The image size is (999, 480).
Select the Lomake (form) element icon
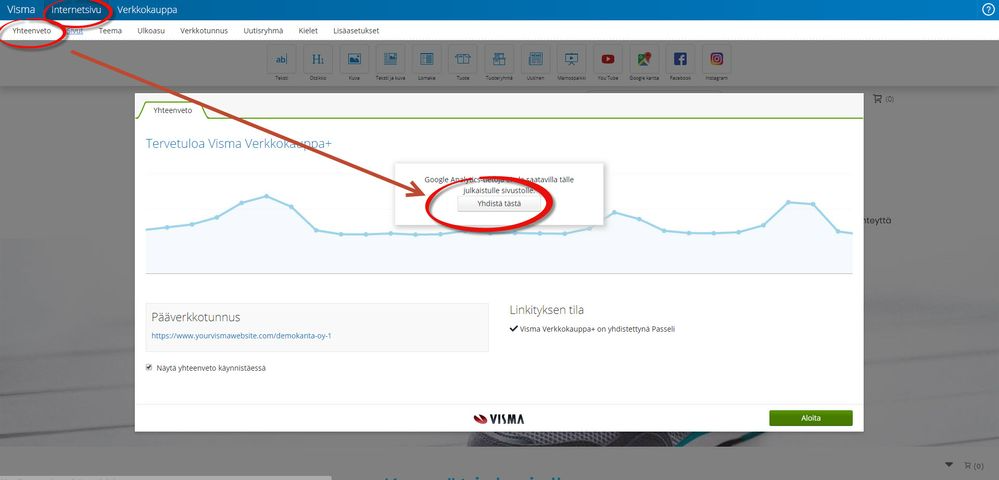(x=426, y=59)
